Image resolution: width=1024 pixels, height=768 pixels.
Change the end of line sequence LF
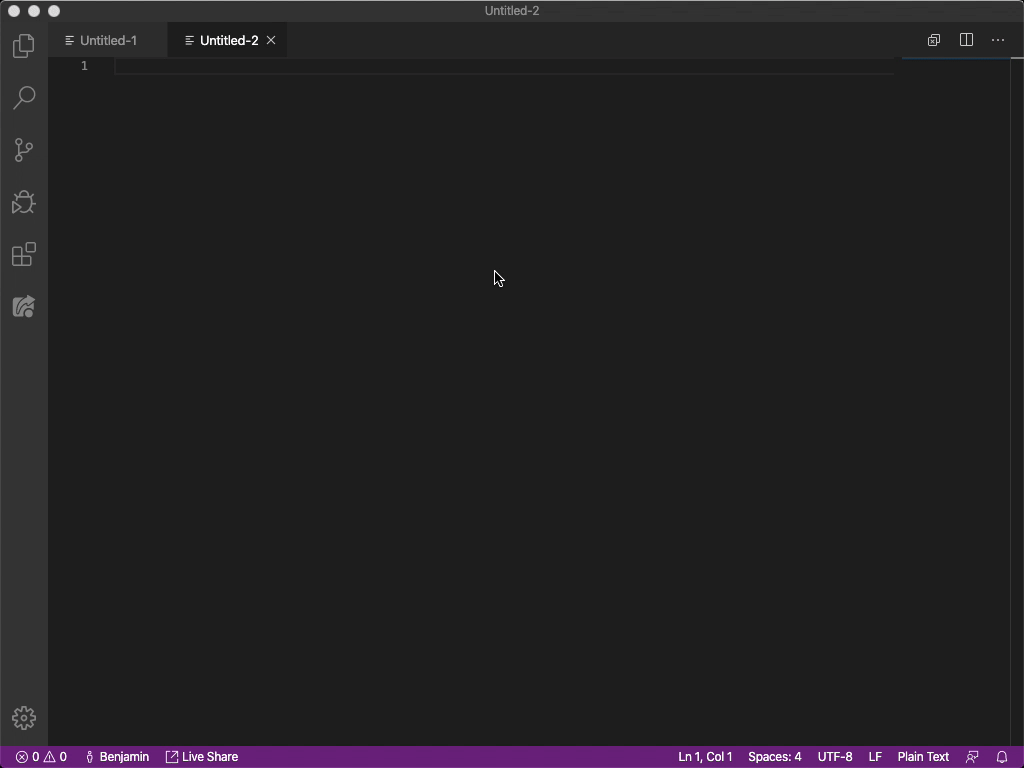point(875,757)
